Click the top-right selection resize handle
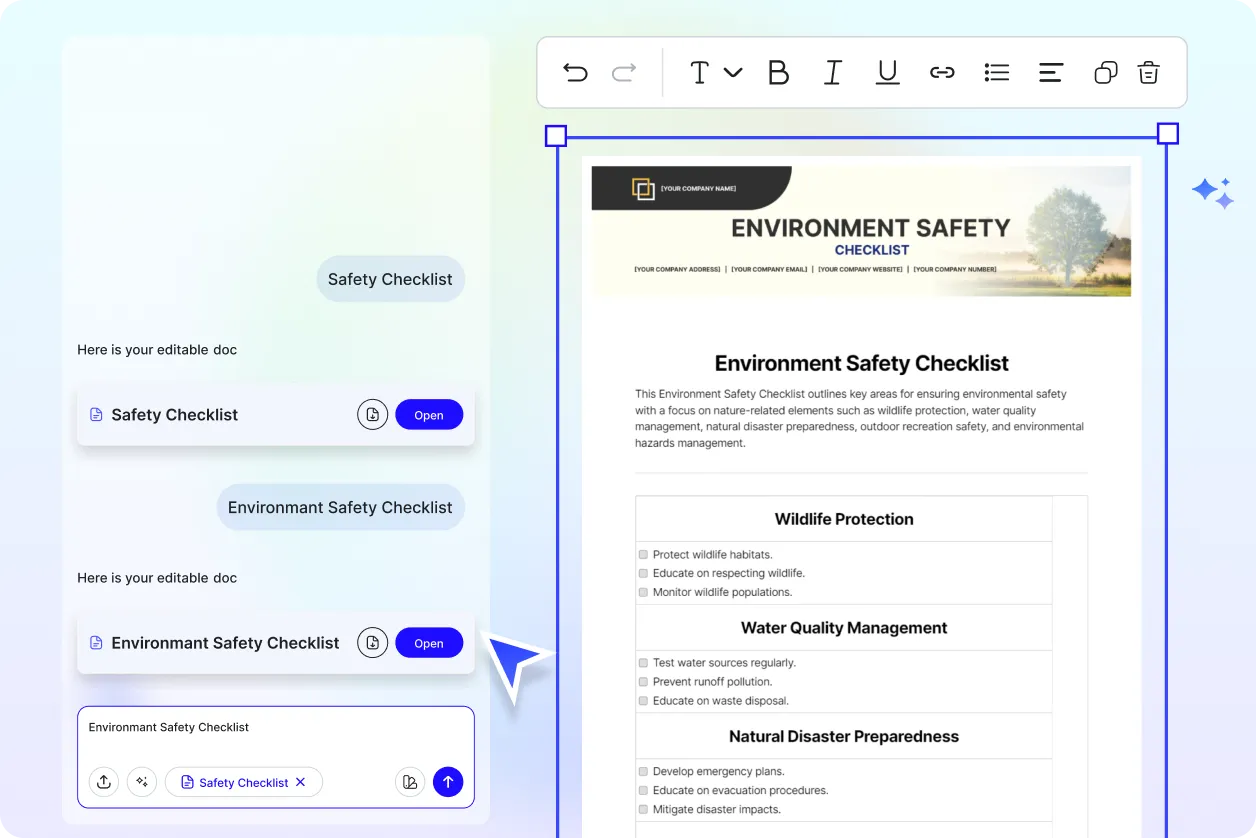Viewport: 1256px width, 838px height. click(1167, 134)
